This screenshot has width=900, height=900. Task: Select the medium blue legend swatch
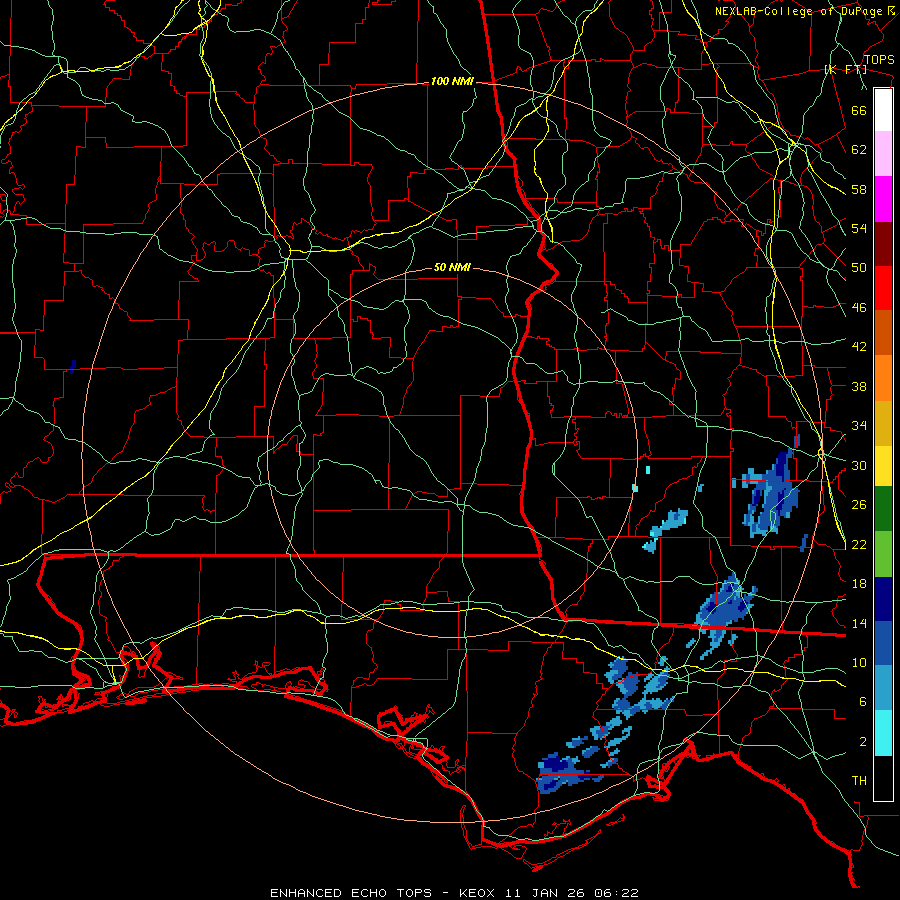click(x=883, y=643)
